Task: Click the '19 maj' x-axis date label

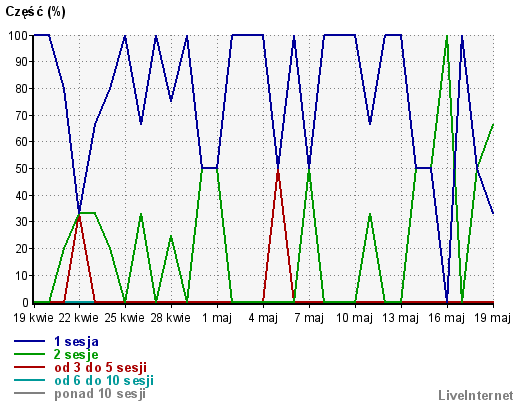Action: [x=492, y=318]
